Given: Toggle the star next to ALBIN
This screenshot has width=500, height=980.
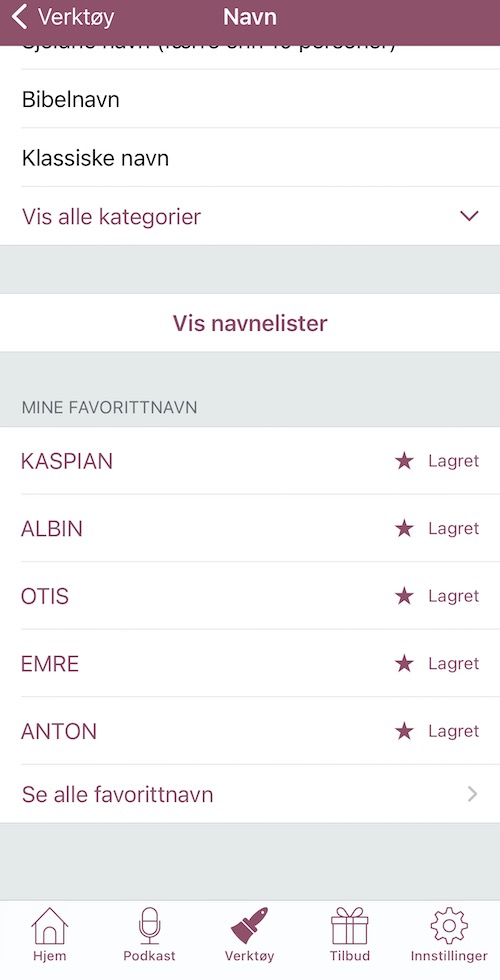Looking at the screenshot, I should coord(404,529).
